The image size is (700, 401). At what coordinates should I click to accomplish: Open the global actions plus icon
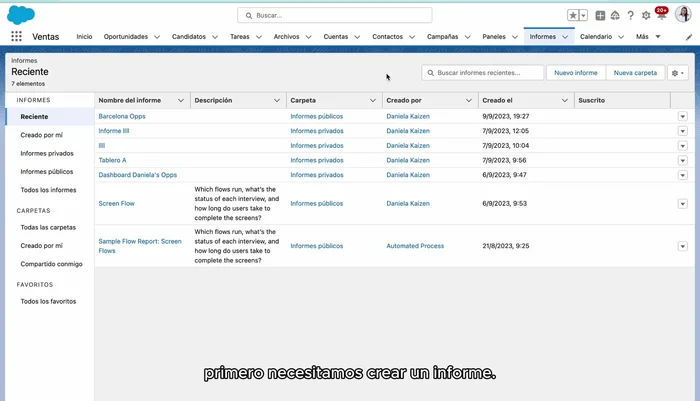(600, 16)
